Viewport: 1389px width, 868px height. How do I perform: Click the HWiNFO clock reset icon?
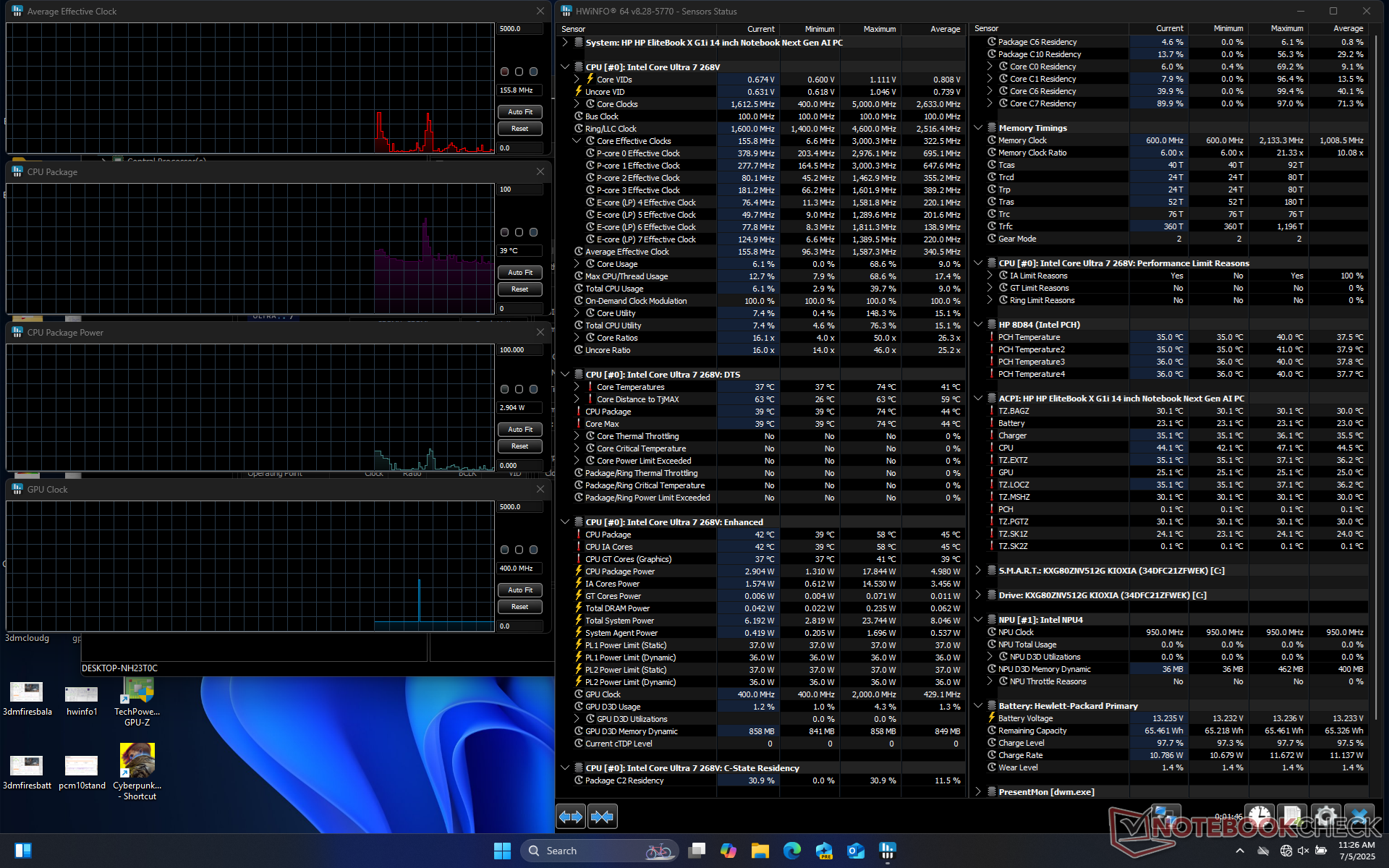click(1259, 817)
